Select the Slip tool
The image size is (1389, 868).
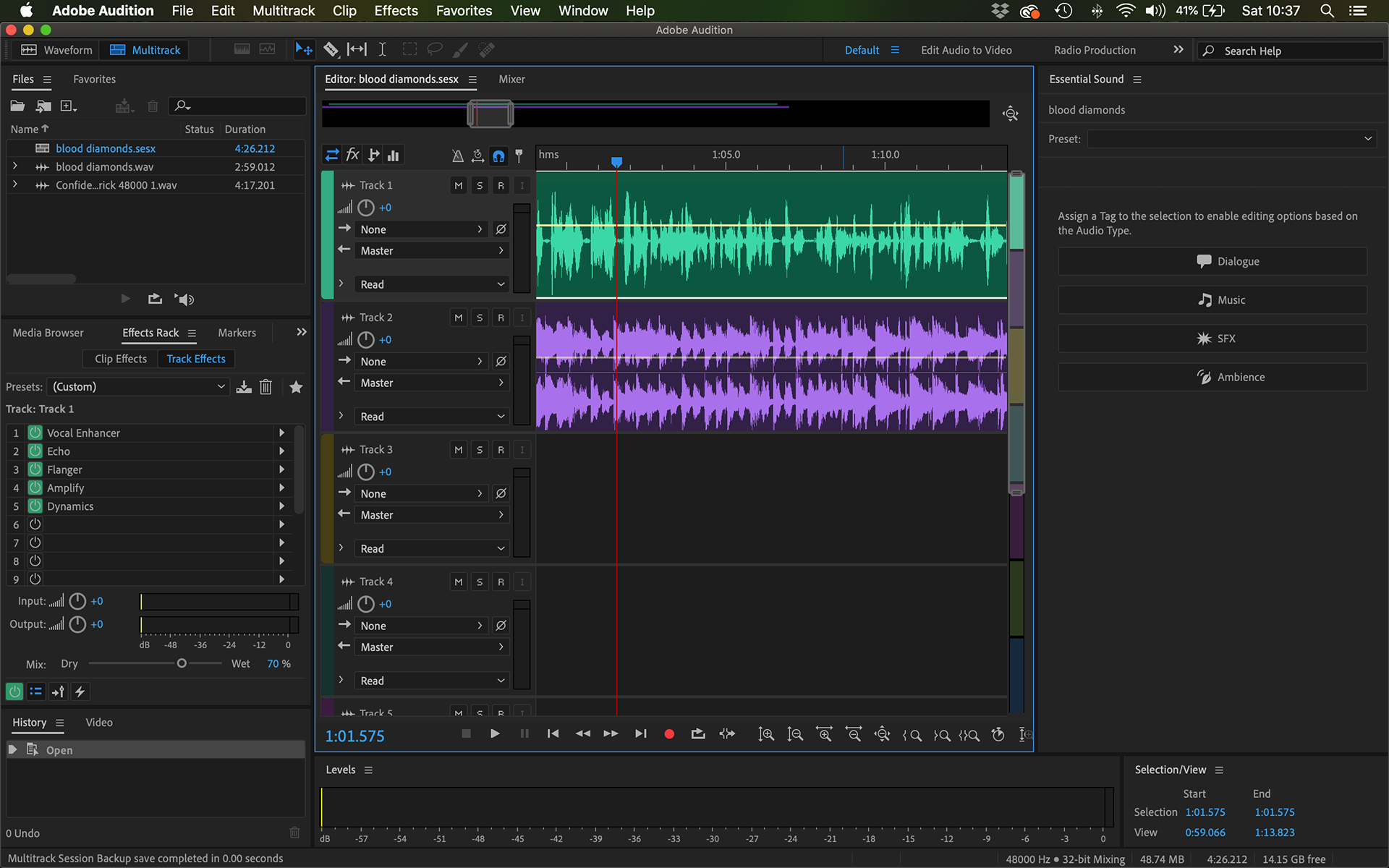[x=357, y=50]
